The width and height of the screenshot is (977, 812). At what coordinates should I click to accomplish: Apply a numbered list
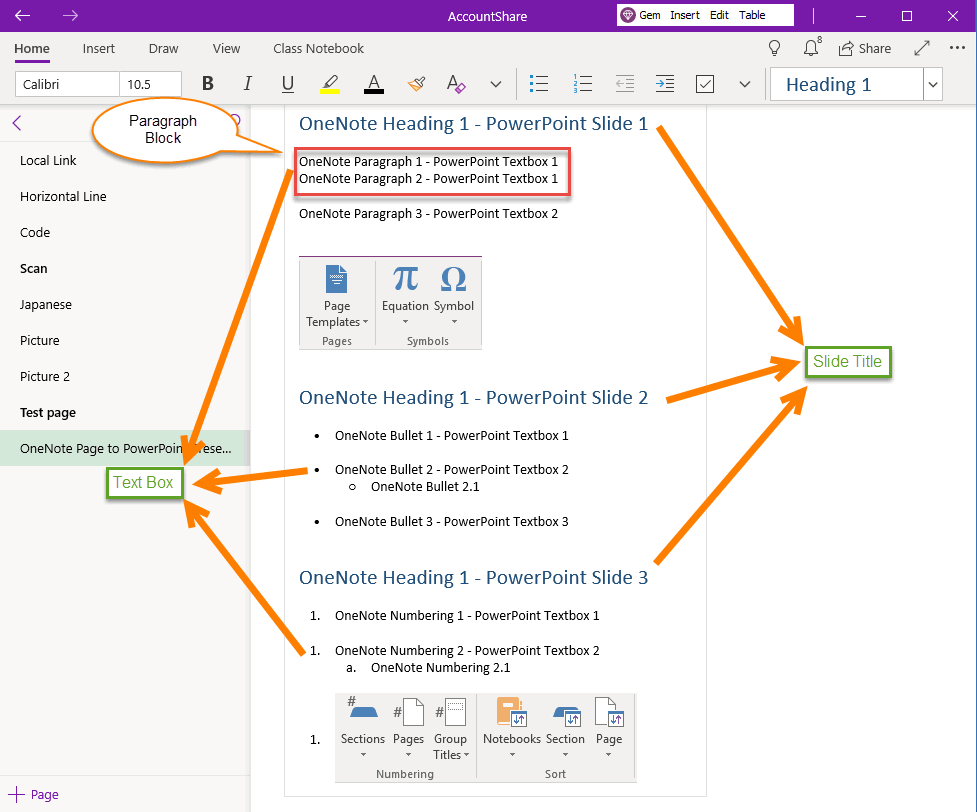(x=583, y=84)
